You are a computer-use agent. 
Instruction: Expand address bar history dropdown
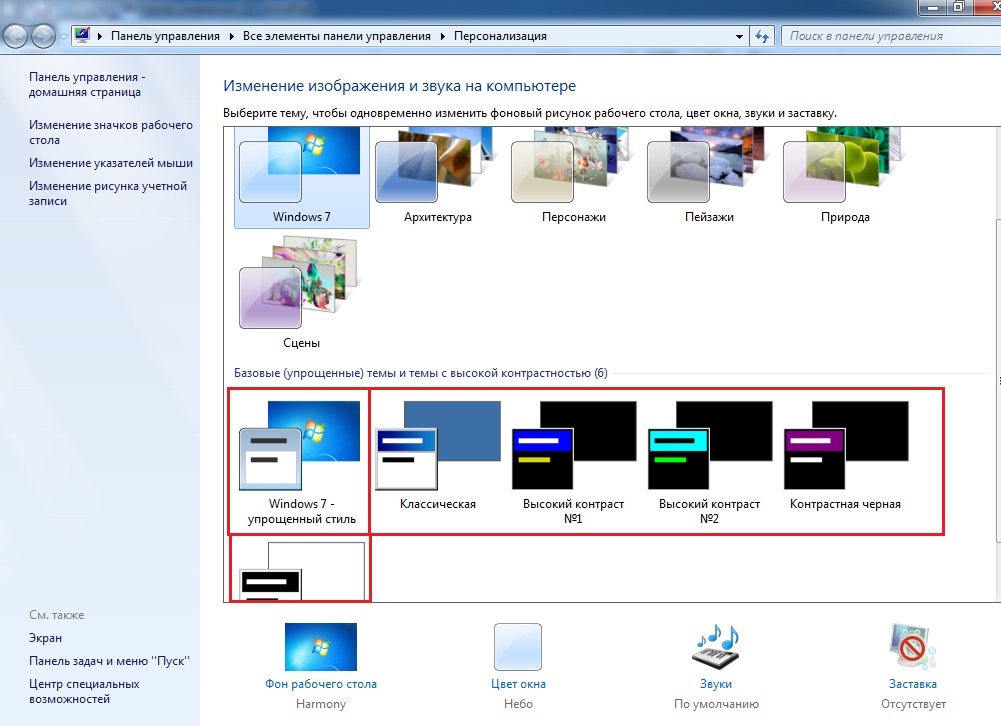(x=739, y=36)
